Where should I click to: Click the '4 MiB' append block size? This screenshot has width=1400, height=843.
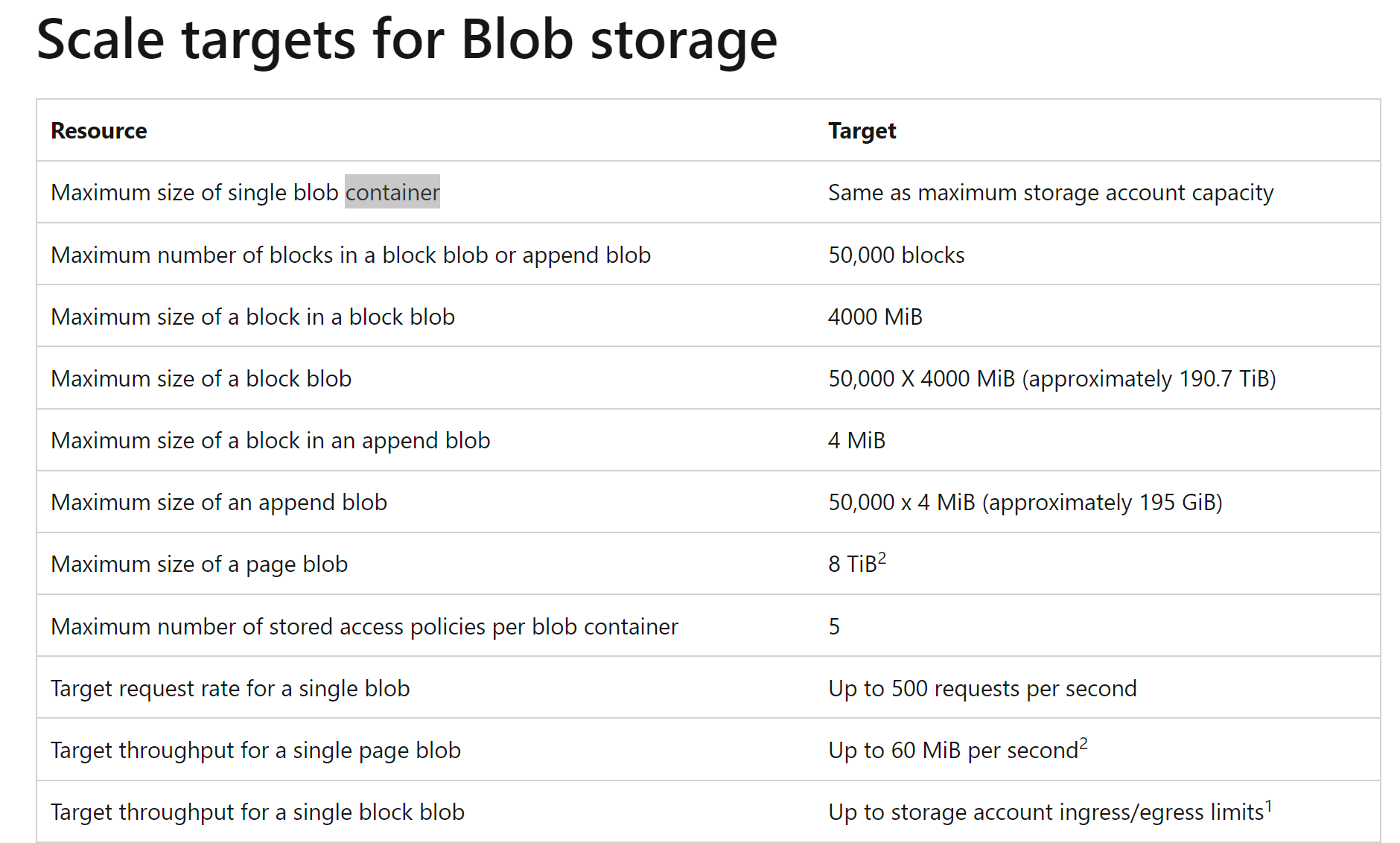pyautogui.click(x=856, y=440)
